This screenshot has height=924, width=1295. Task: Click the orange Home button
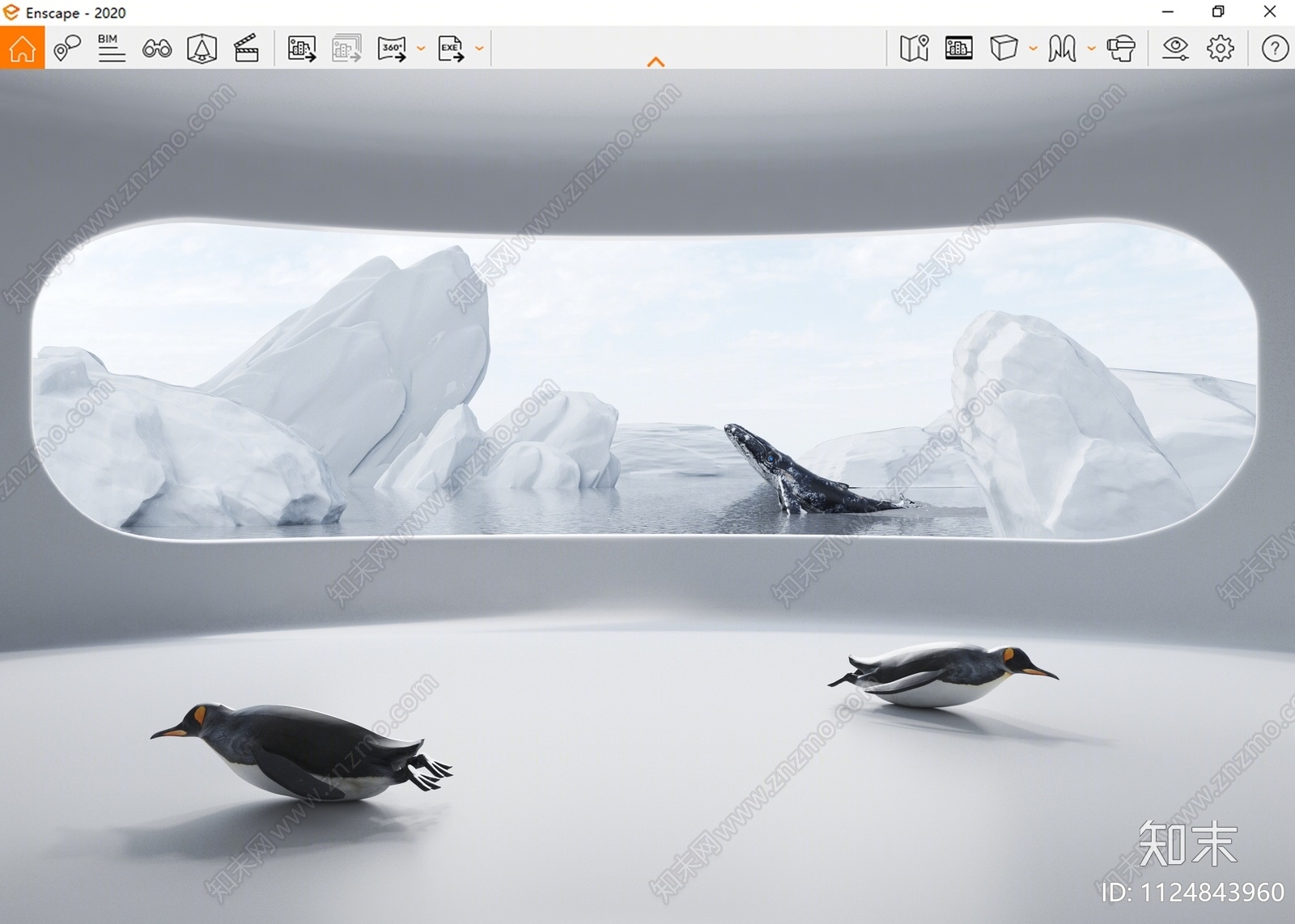pos(22,48)
